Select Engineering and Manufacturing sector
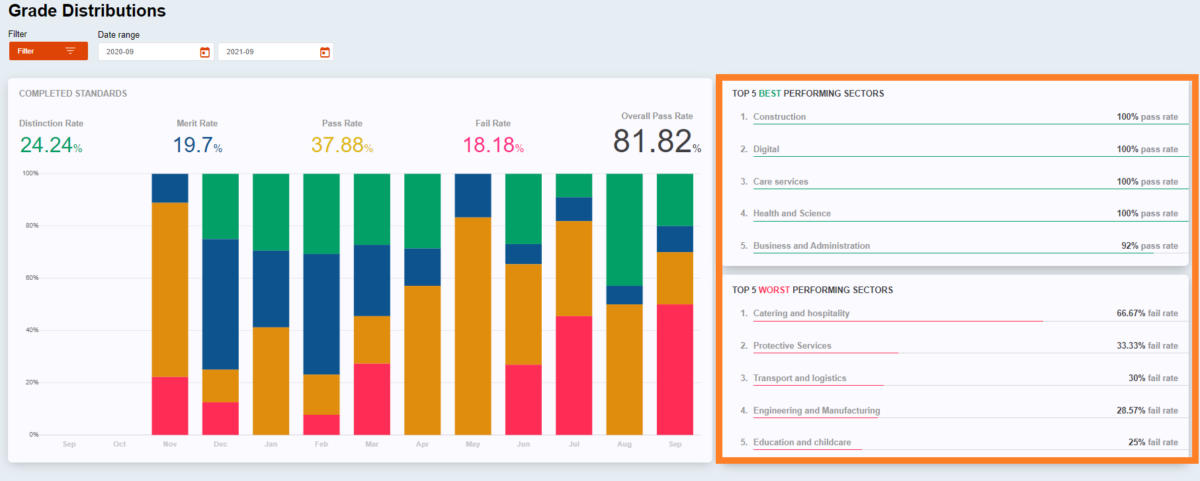The height and width of the screenshot is (481, 1200). click(x=816, y=411)
